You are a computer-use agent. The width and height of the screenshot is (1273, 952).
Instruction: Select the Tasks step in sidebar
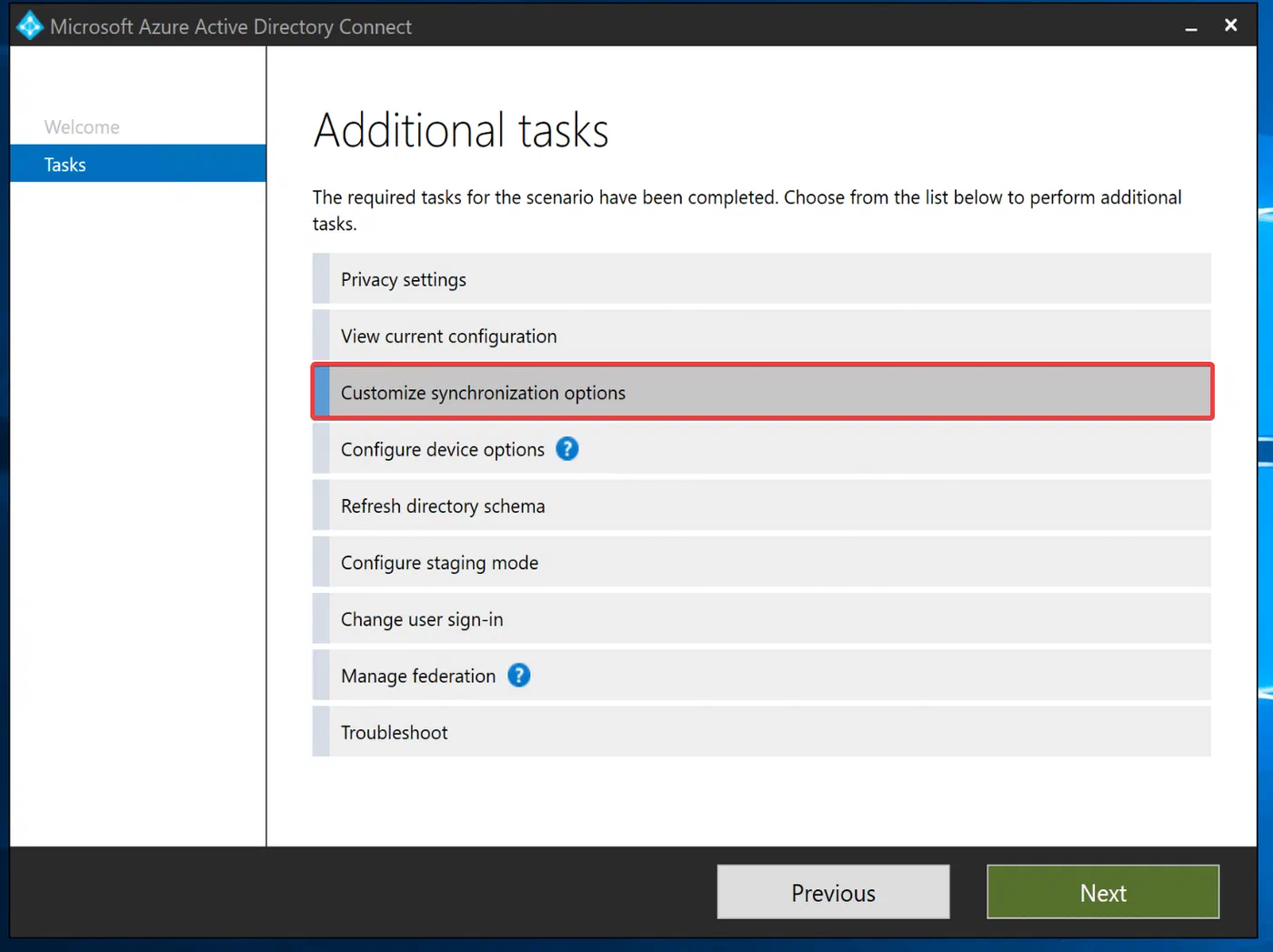pyautogui.click(x=138, y=164)
